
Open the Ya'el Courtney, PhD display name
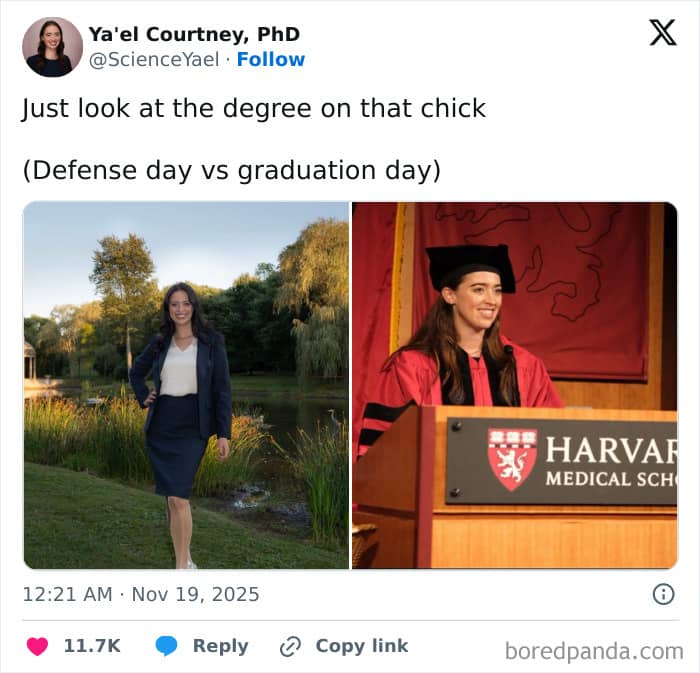click(194, 34)
